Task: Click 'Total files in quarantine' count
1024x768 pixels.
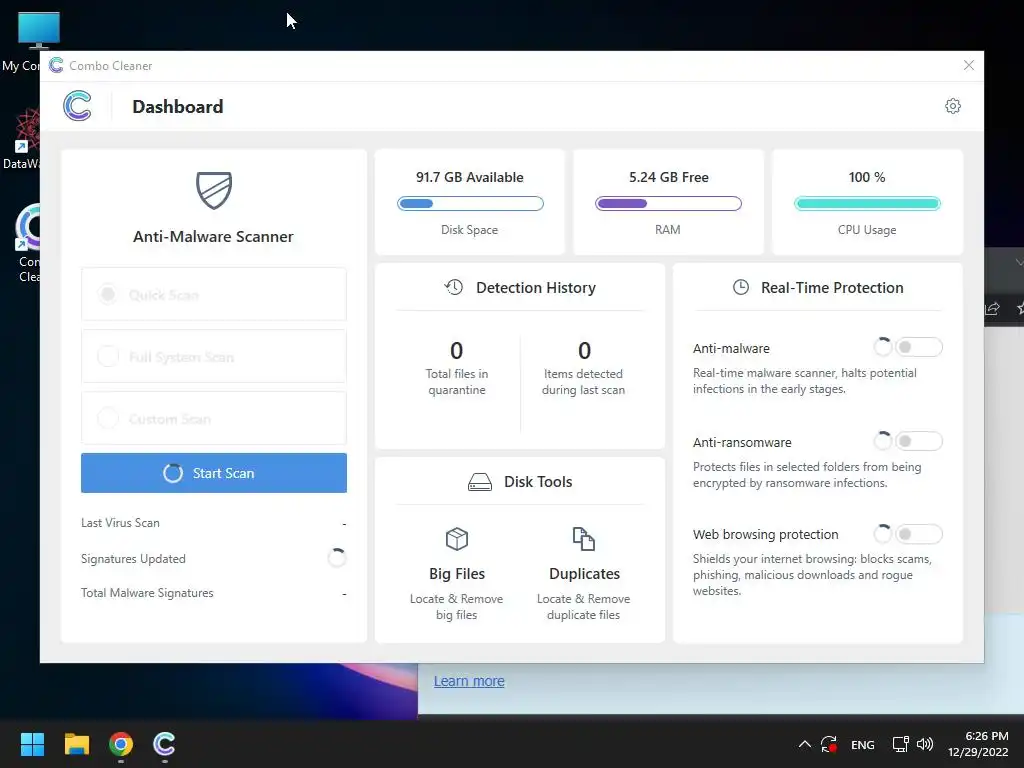Action: point(456,351)
